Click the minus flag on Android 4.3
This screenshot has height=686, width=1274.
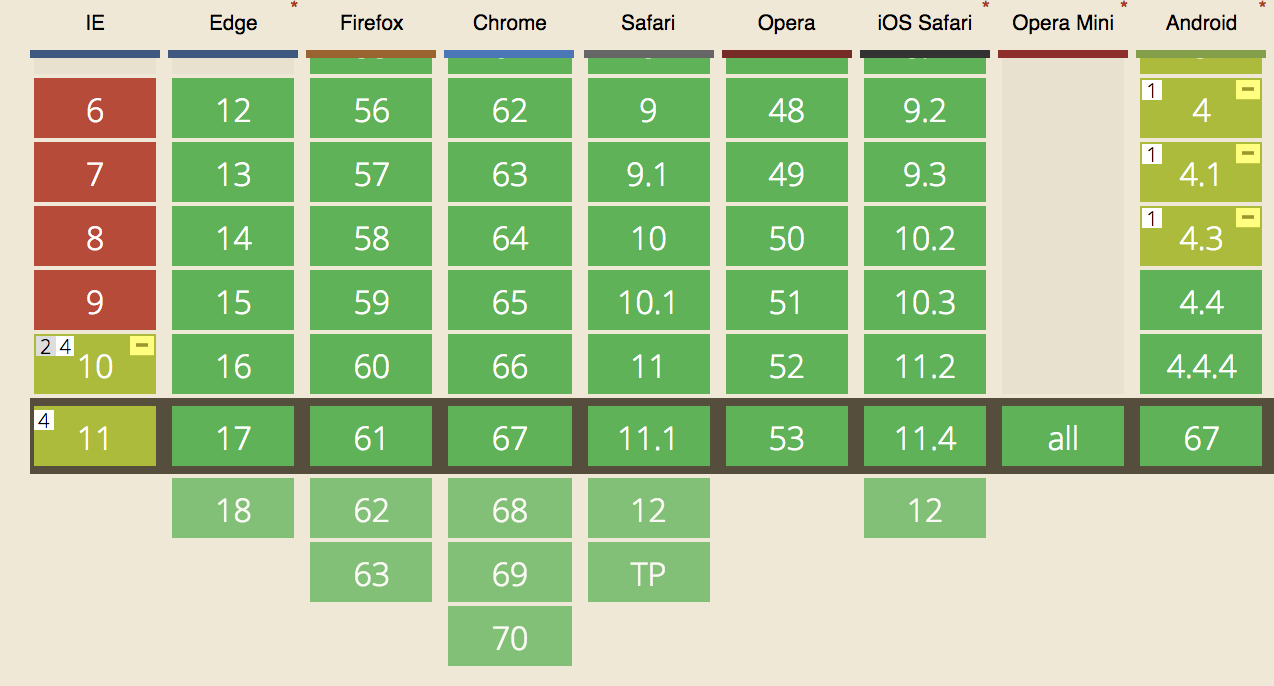tap(1247, 218)
